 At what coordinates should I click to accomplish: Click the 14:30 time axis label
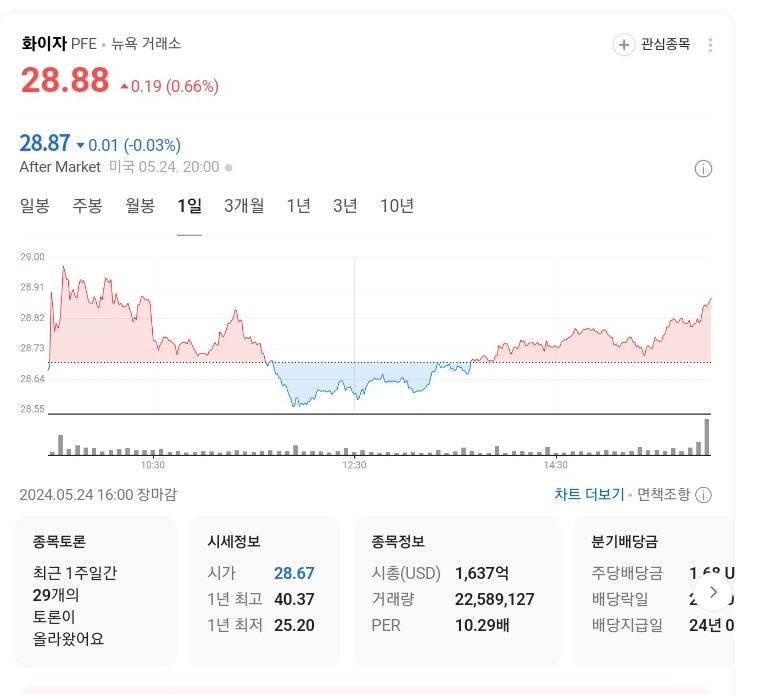point(556,465)
